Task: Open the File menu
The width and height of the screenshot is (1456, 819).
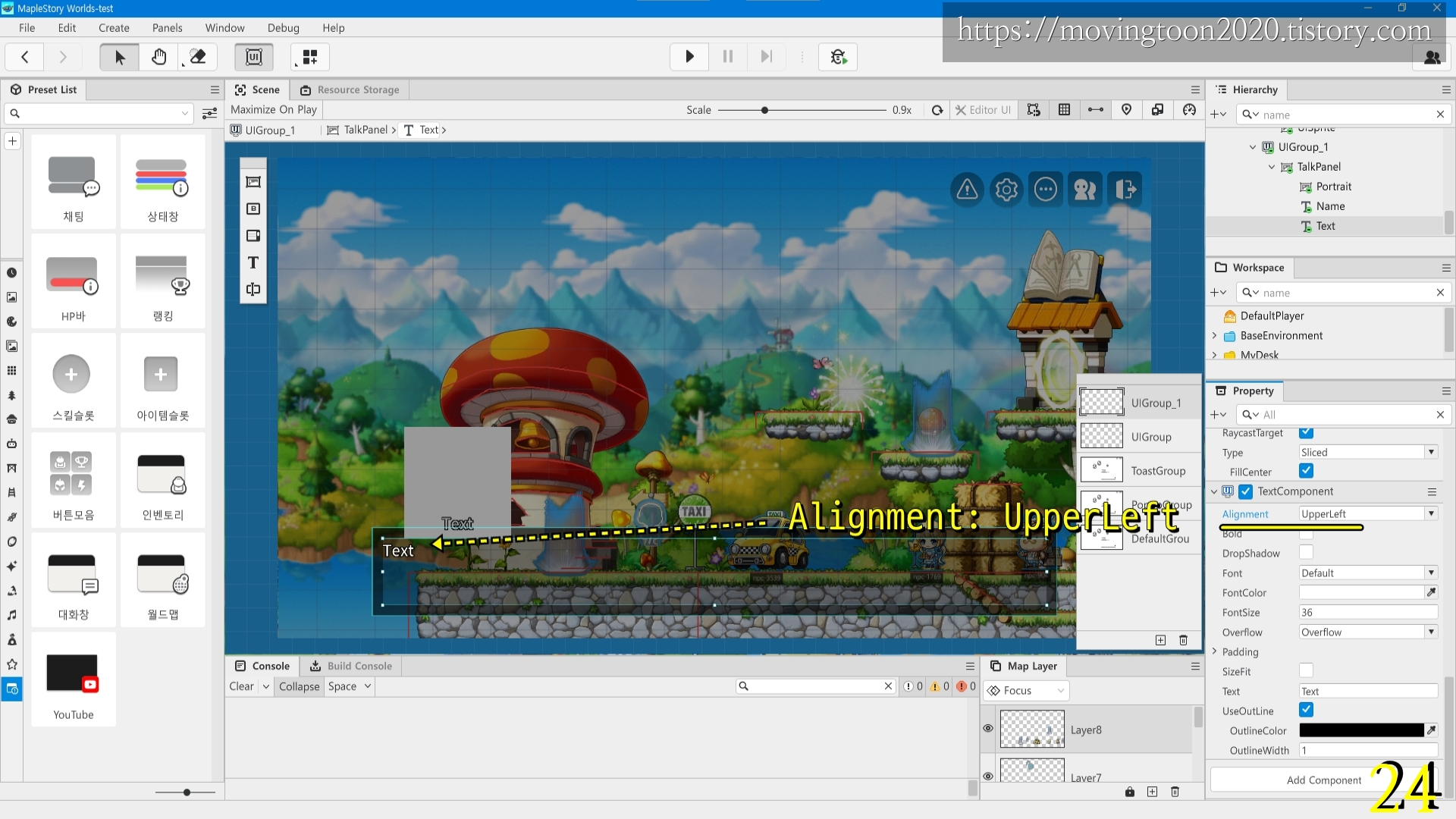Action: point(27,28)
